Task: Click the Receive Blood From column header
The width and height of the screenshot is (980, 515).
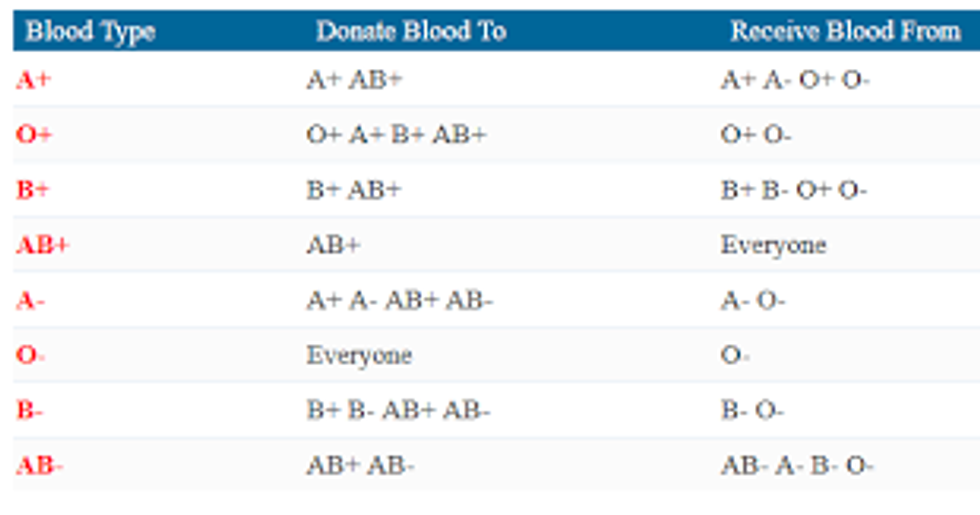Action: (x=845, y=32)
